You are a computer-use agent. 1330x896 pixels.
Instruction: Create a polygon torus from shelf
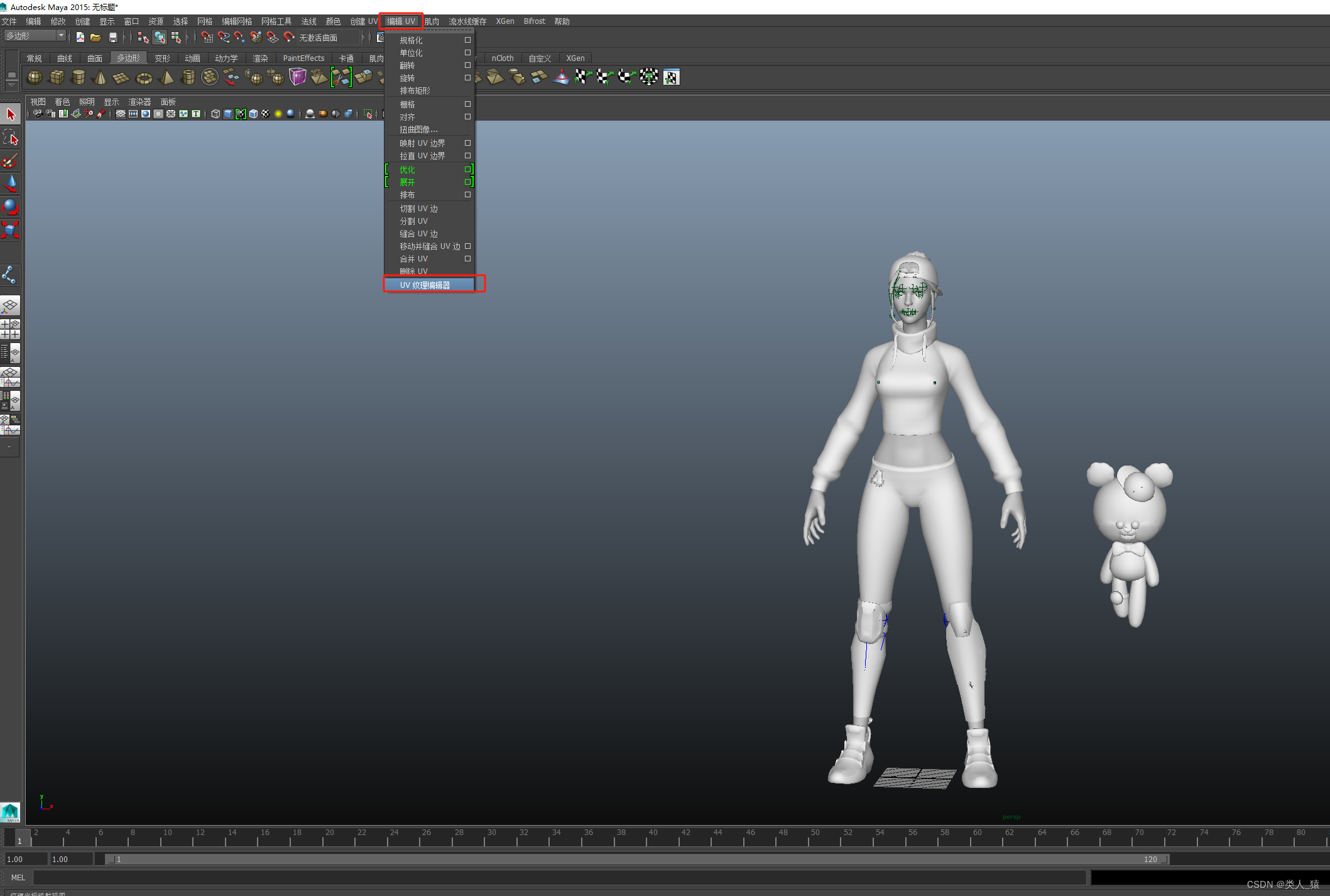(x=144, y=77)
